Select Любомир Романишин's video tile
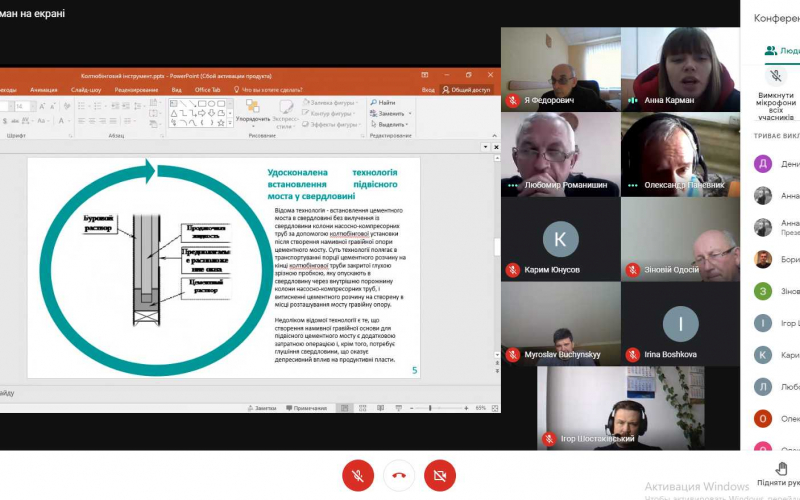 point(561,155)
